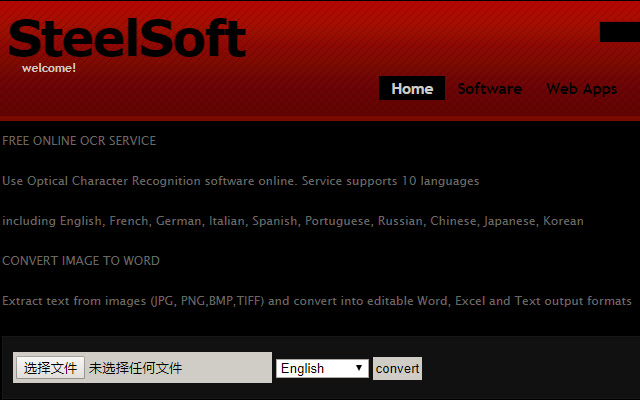Click the convert button
The image size is (640, 400).
click(x=397, y=369)
